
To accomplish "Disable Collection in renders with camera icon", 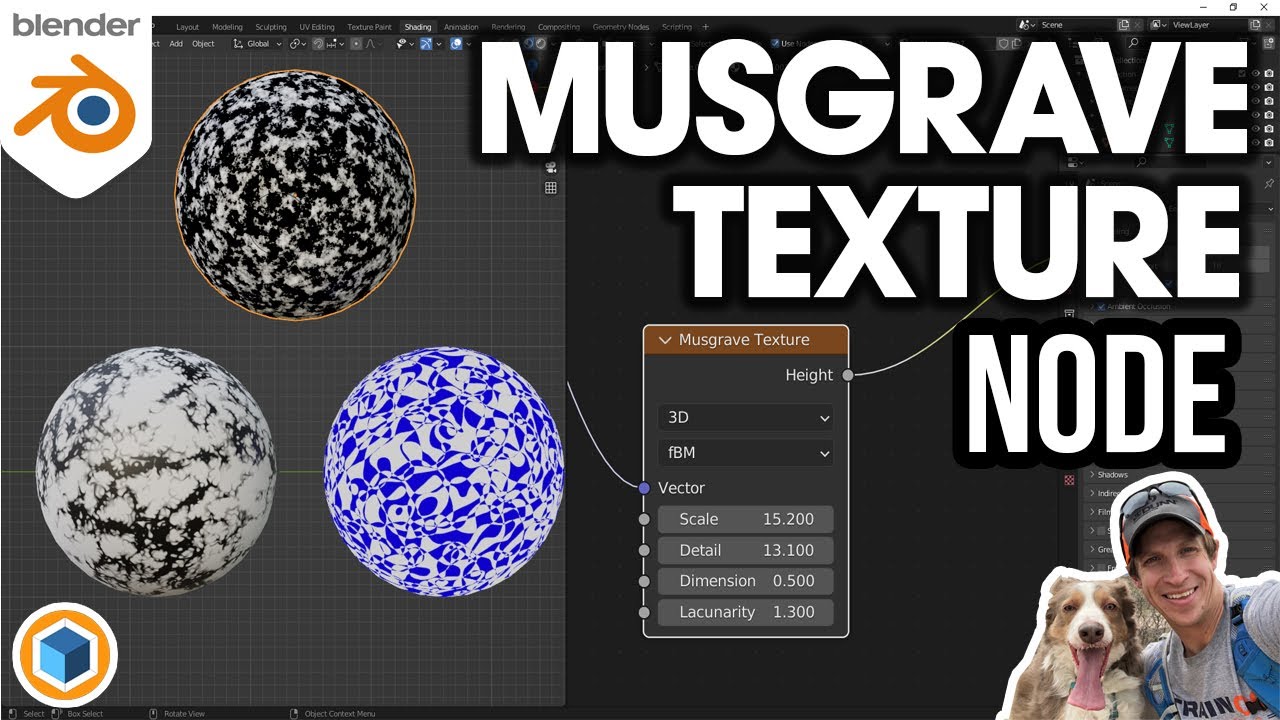I will click(x=1269, y=73).
